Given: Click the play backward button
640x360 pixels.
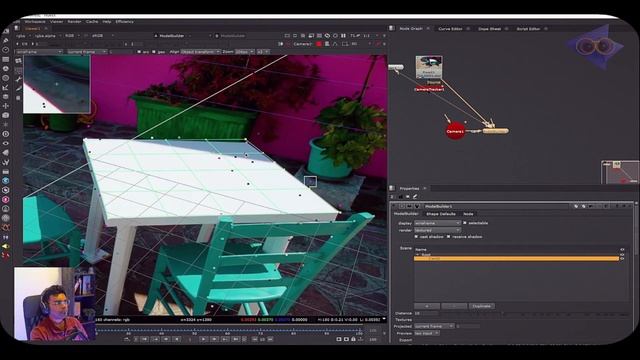Looking at the screenshot, I should pyautogui.click(x=177, y=339).
